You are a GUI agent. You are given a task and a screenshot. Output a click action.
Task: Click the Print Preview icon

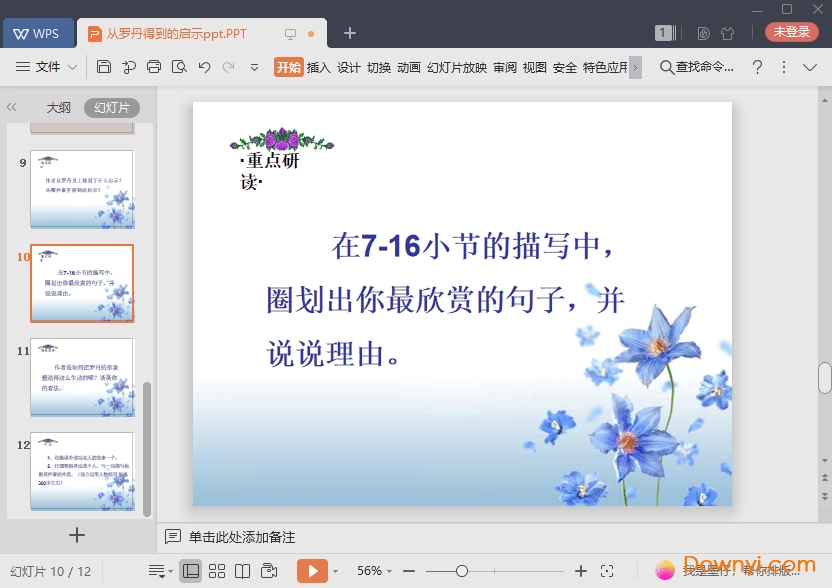coord(179,67)
